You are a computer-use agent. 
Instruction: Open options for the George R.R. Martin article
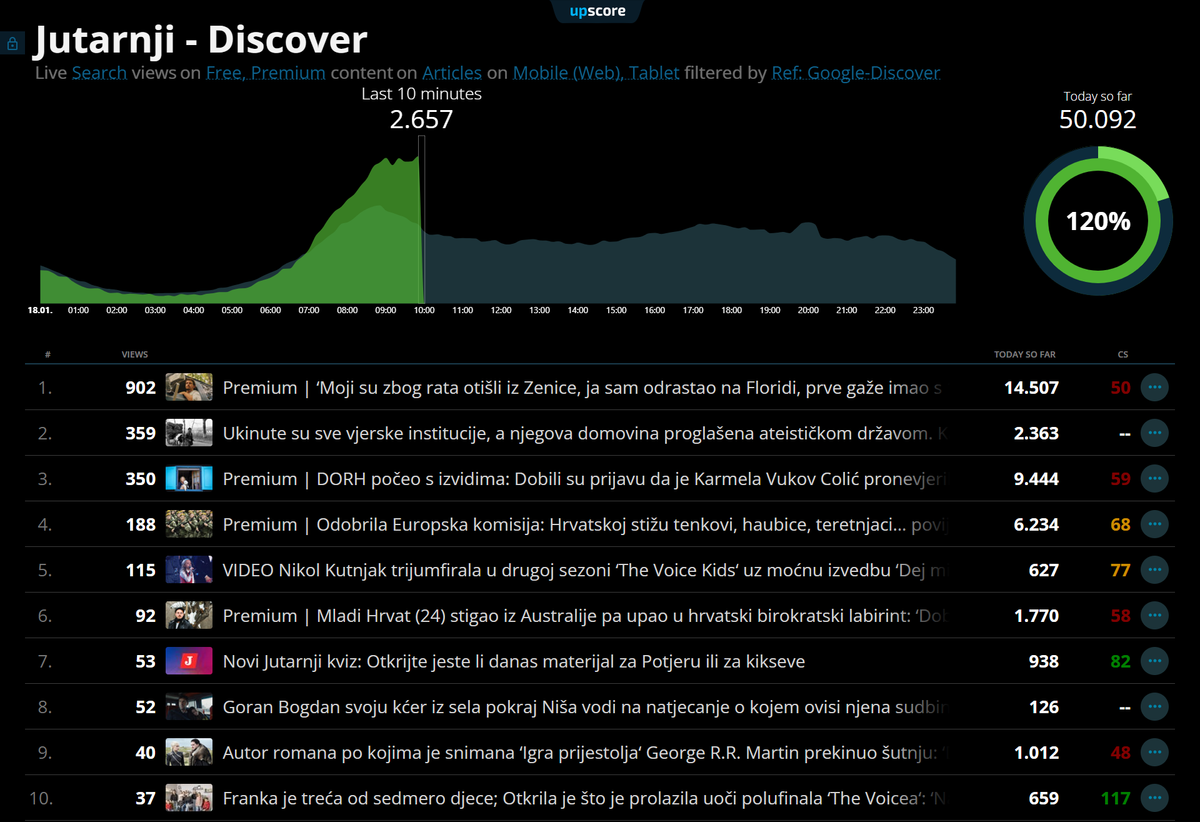pyautogui.click(x=1154, y=752)
